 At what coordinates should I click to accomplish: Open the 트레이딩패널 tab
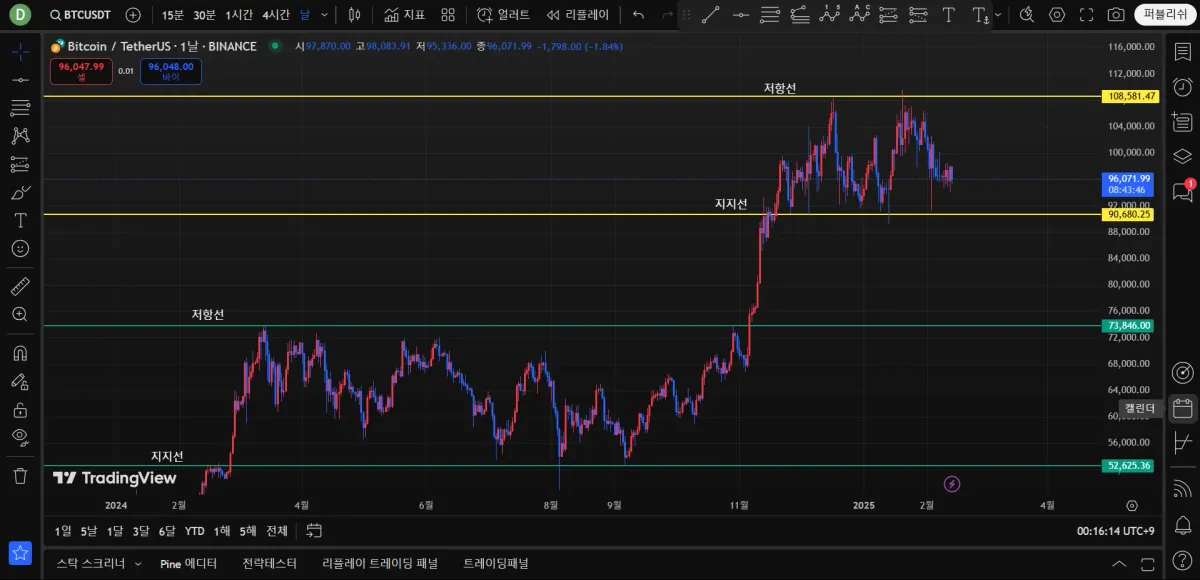496,563
